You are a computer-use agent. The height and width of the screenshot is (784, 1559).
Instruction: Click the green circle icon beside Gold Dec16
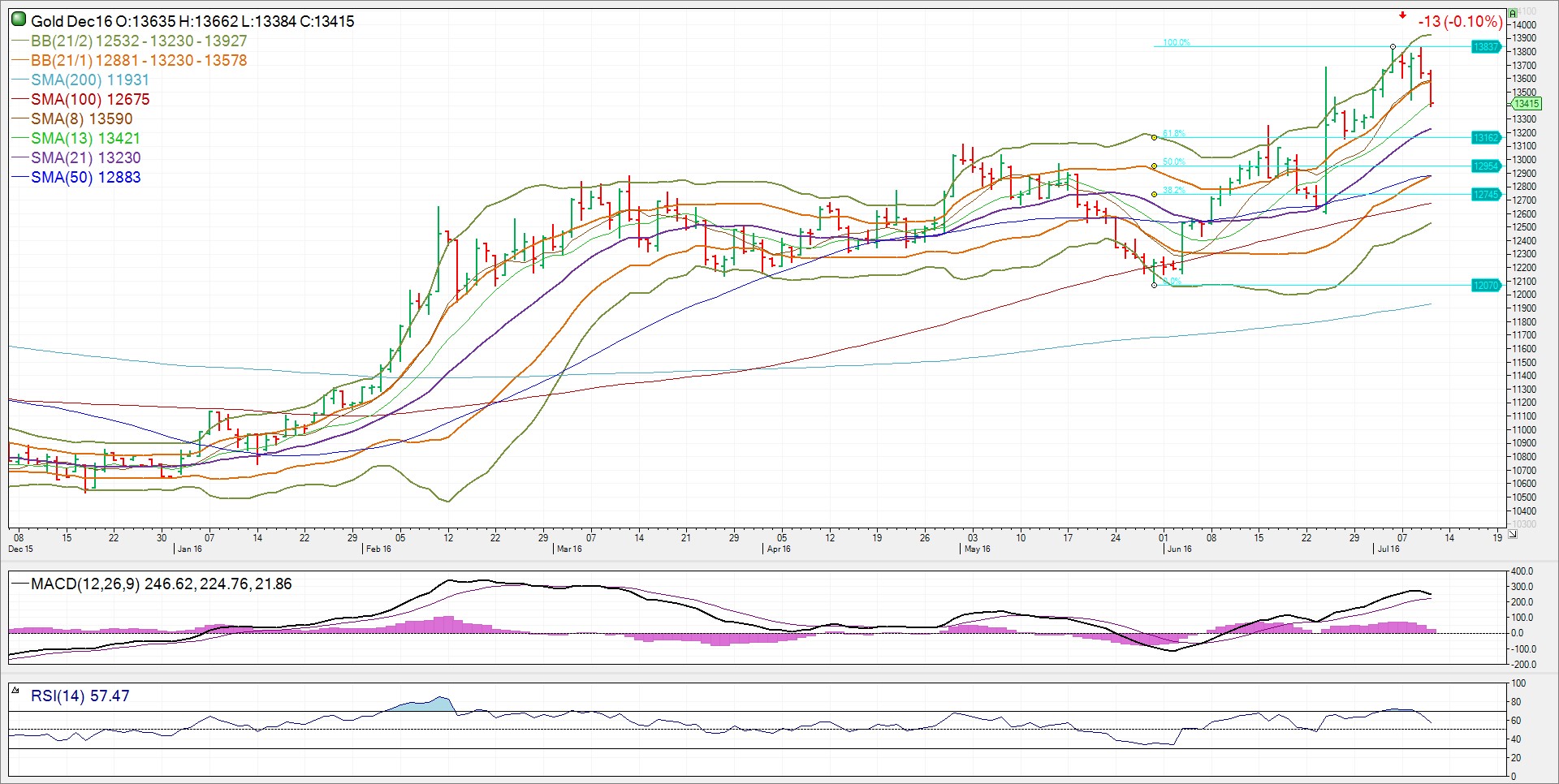19,20
